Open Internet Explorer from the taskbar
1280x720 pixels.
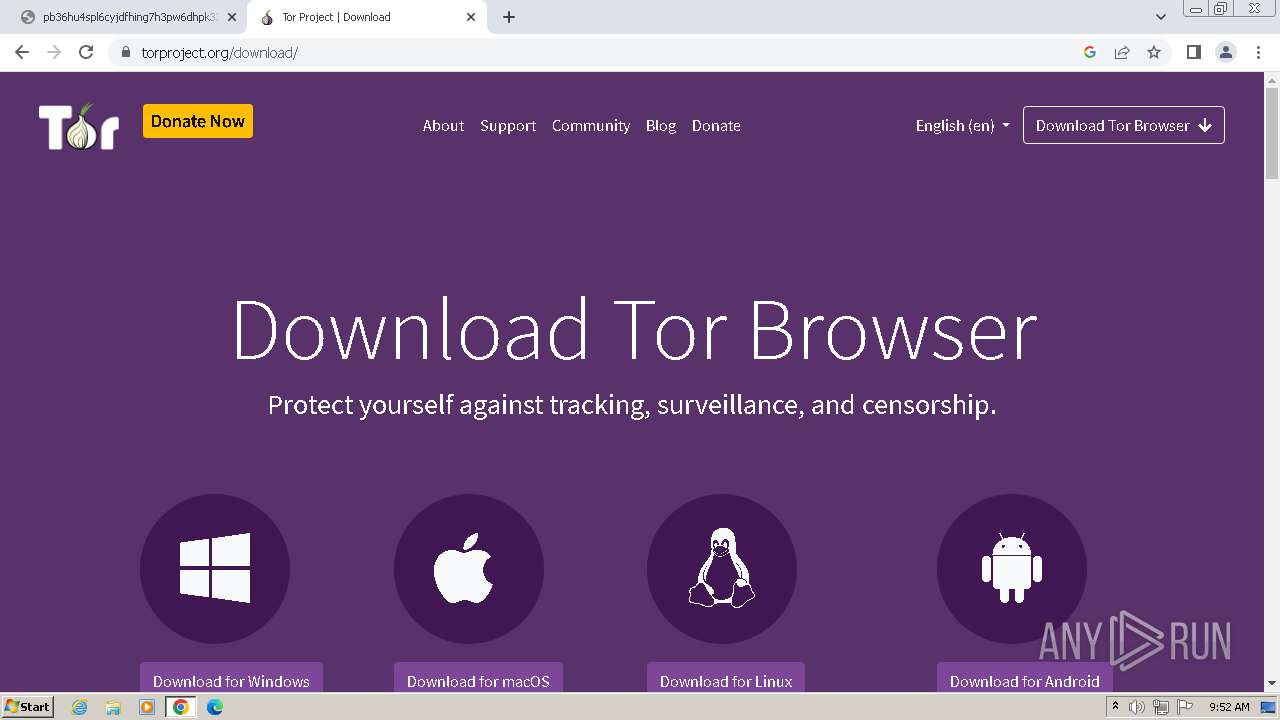[80, 707]
